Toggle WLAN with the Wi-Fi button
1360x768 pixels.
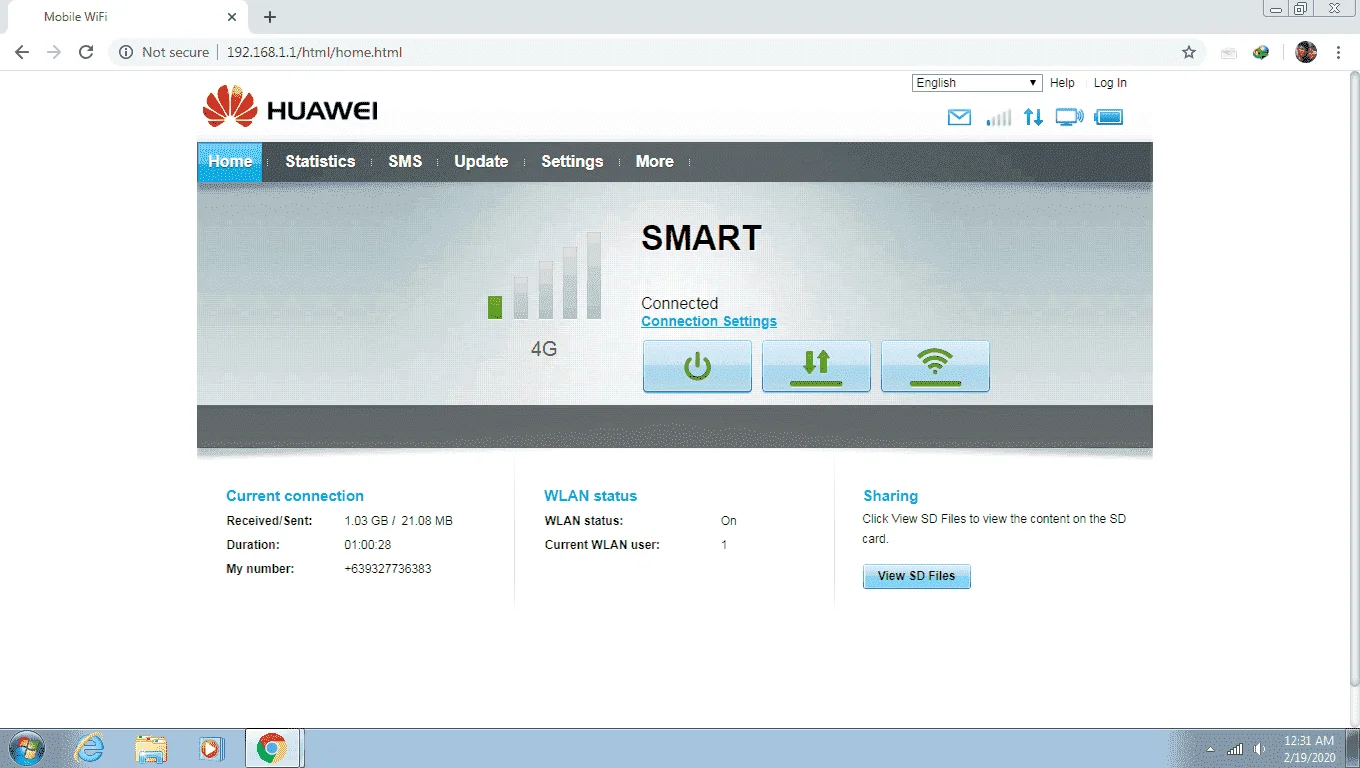(x=935, y=366)
